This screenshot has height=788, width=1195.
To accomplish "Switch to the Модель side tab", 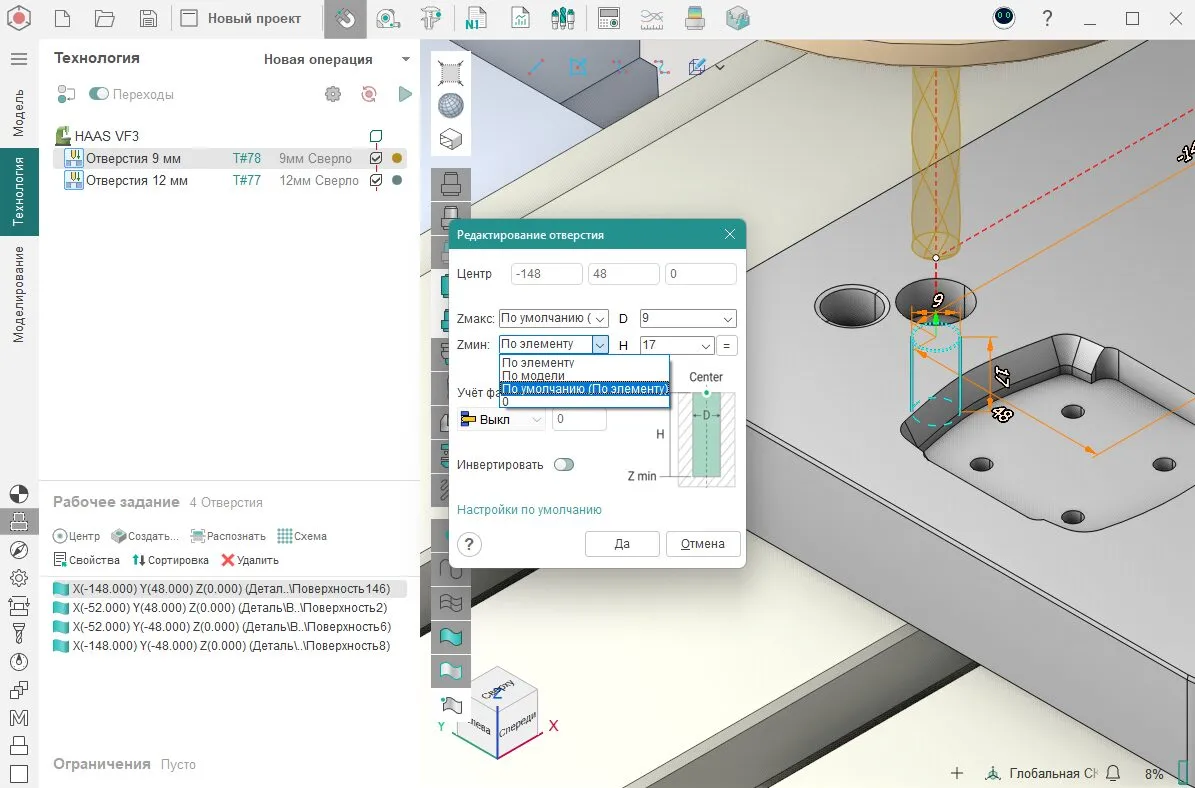I will pos(18,112).
